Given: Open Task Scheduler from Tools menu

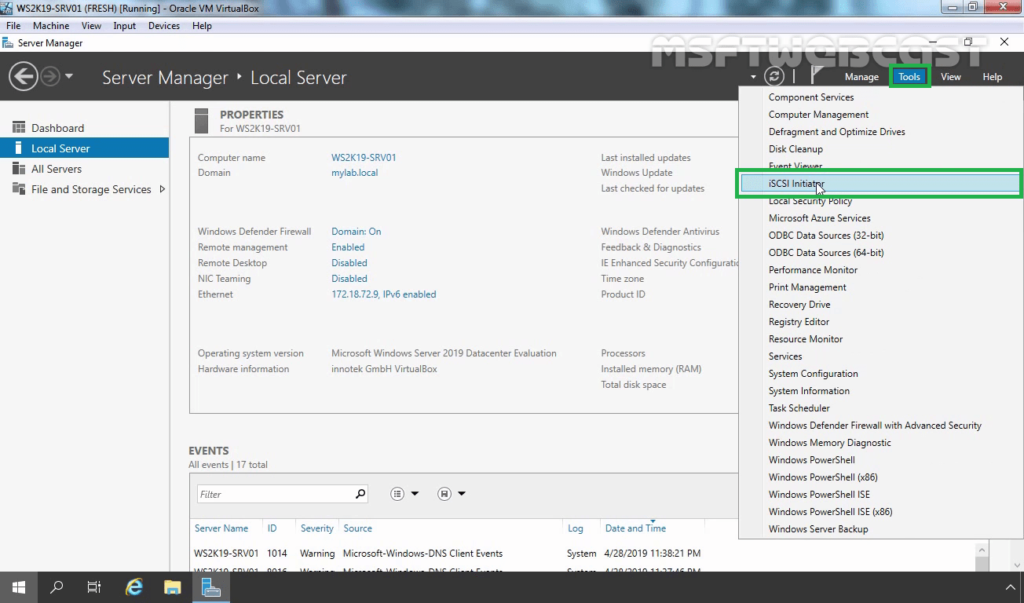Looking at the screenshot, I should (799, 408).
